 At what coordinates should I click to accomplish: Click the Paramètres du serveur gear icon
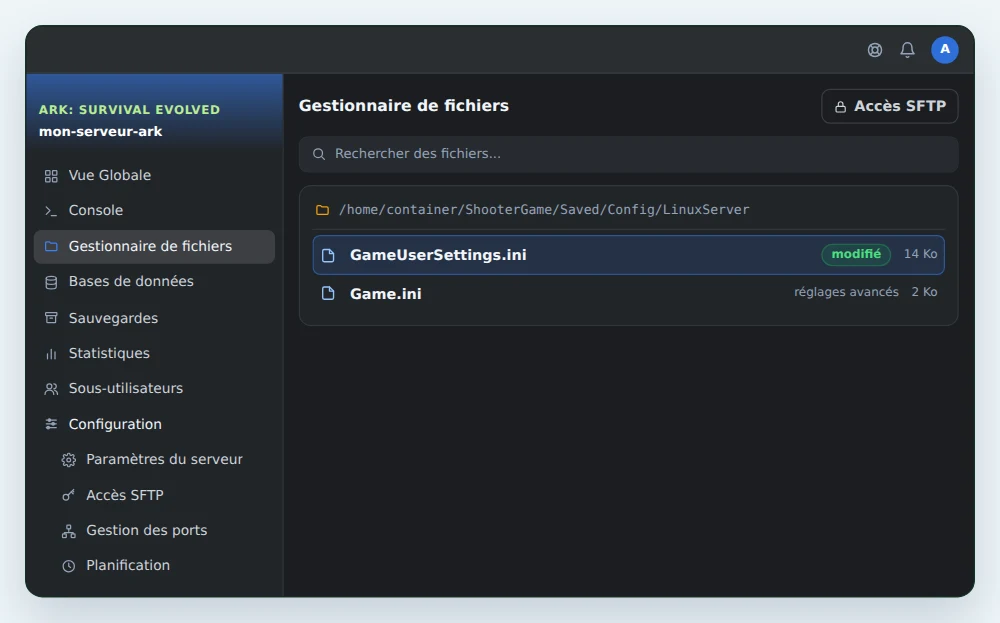coord(68,460)
